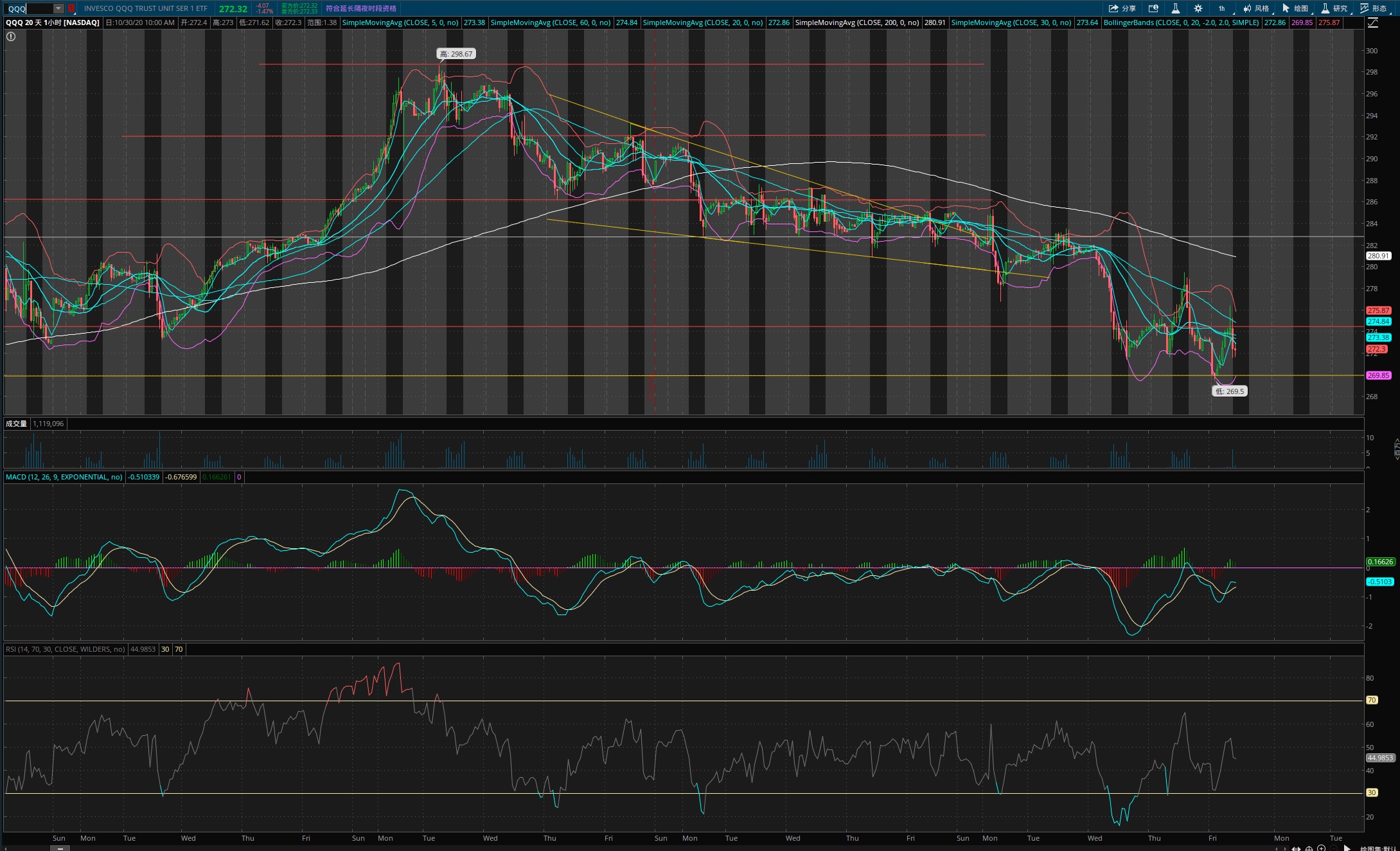Click the MACD 0.16626 histogram axis tag

coord(1381,562)
